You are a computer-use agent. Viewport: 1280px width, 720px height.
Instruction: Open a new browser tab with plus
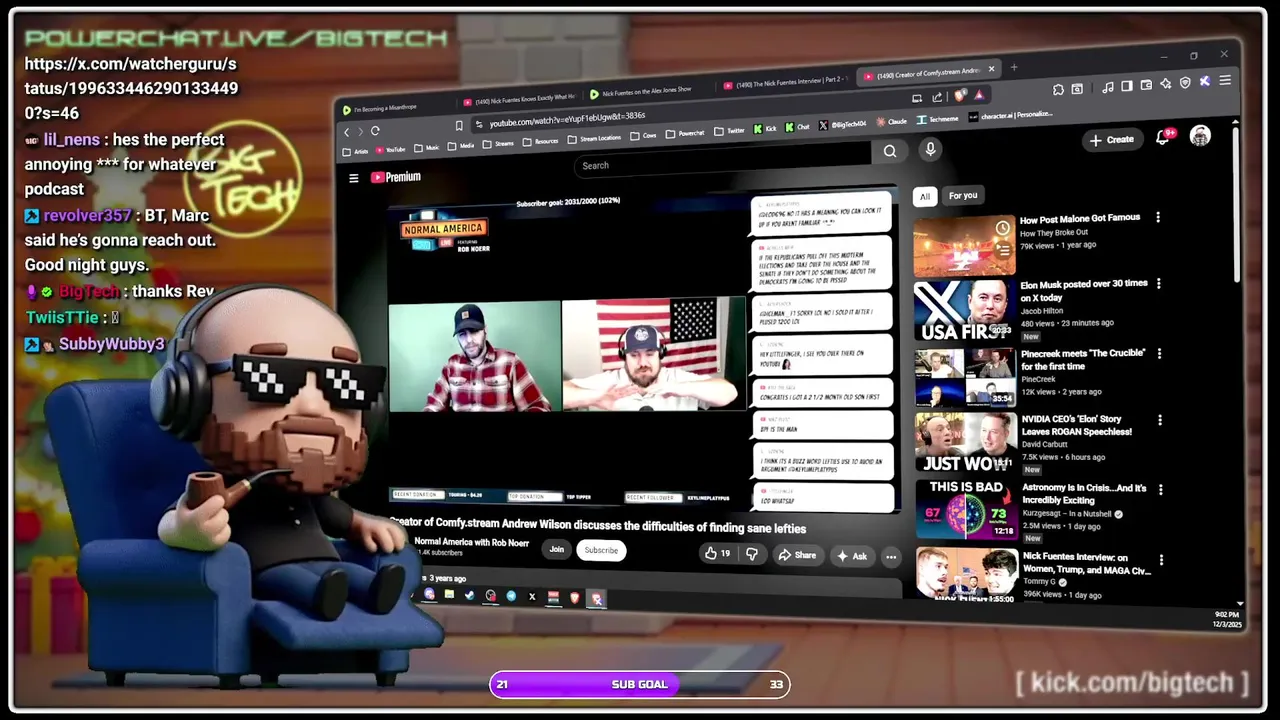pyautogui.click(x=1014, y=67)
